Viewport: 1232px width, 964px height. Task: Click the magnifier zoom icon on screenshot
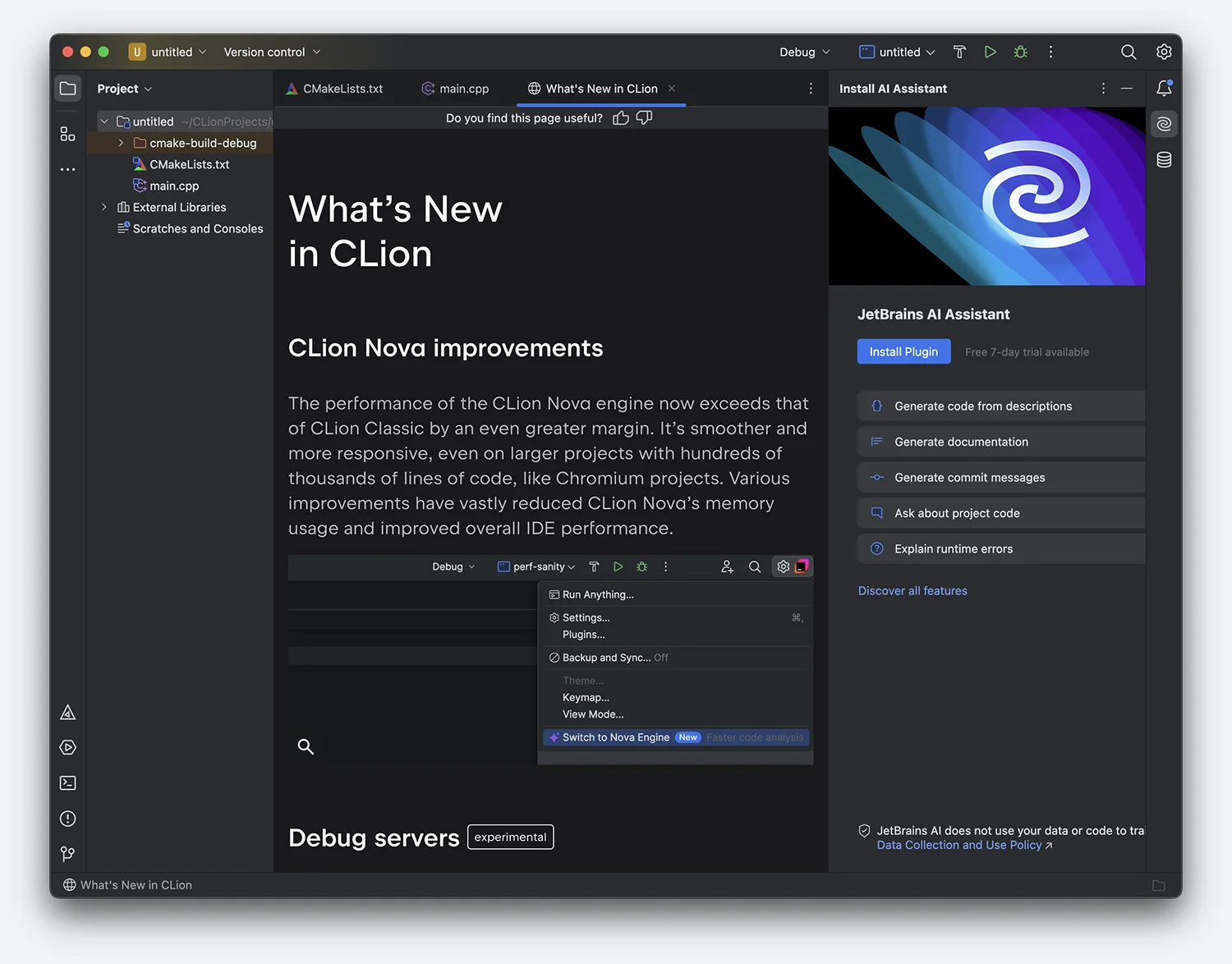306,746
